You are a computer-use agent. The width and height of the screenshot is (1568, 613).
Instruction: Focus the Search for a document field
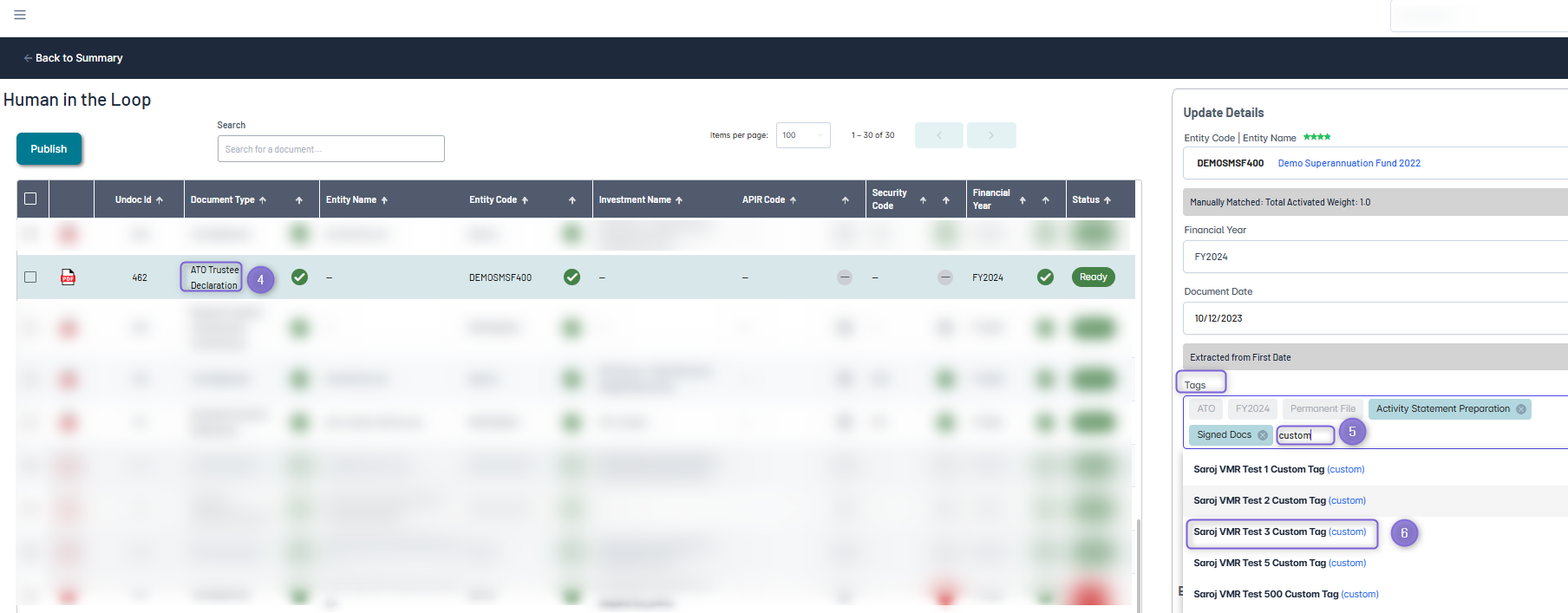coord(330,149)
